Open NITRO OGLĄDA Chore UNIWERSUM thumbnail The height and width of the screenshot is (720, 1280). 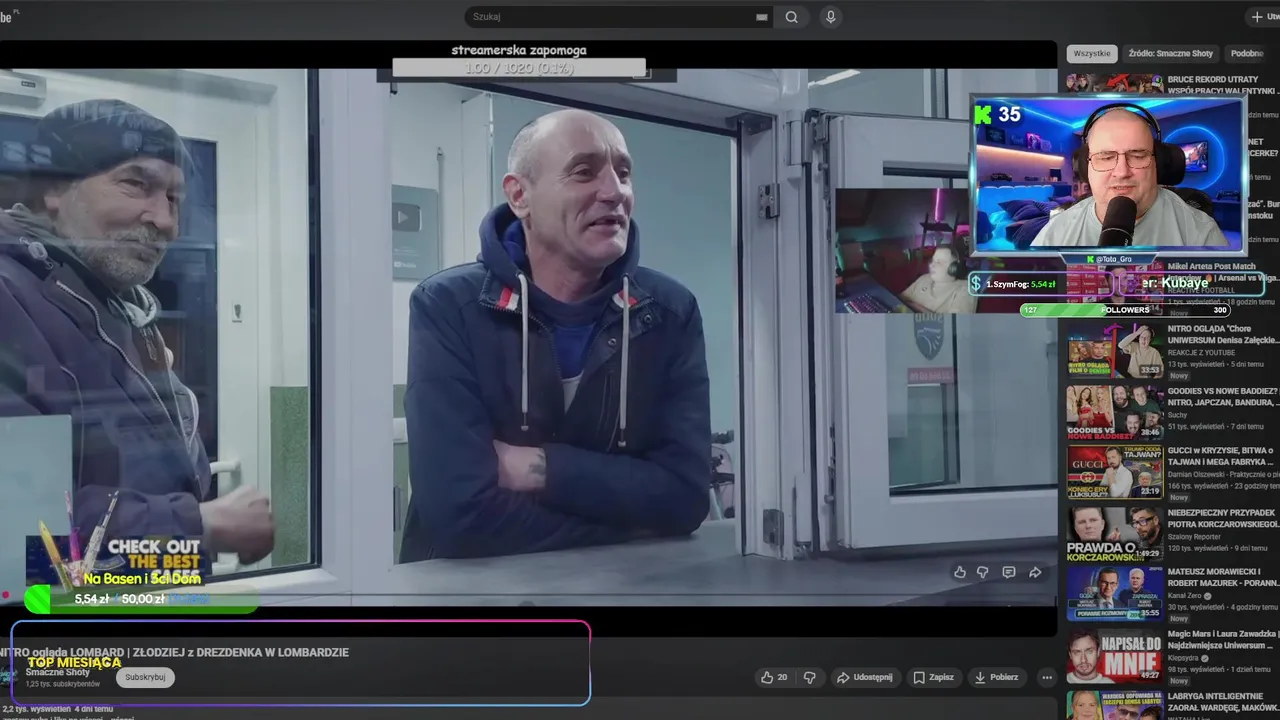1114,350
